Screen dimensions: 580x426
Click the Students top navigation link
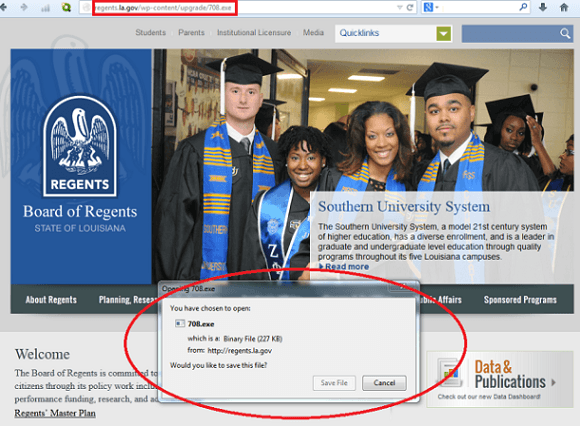151,33
